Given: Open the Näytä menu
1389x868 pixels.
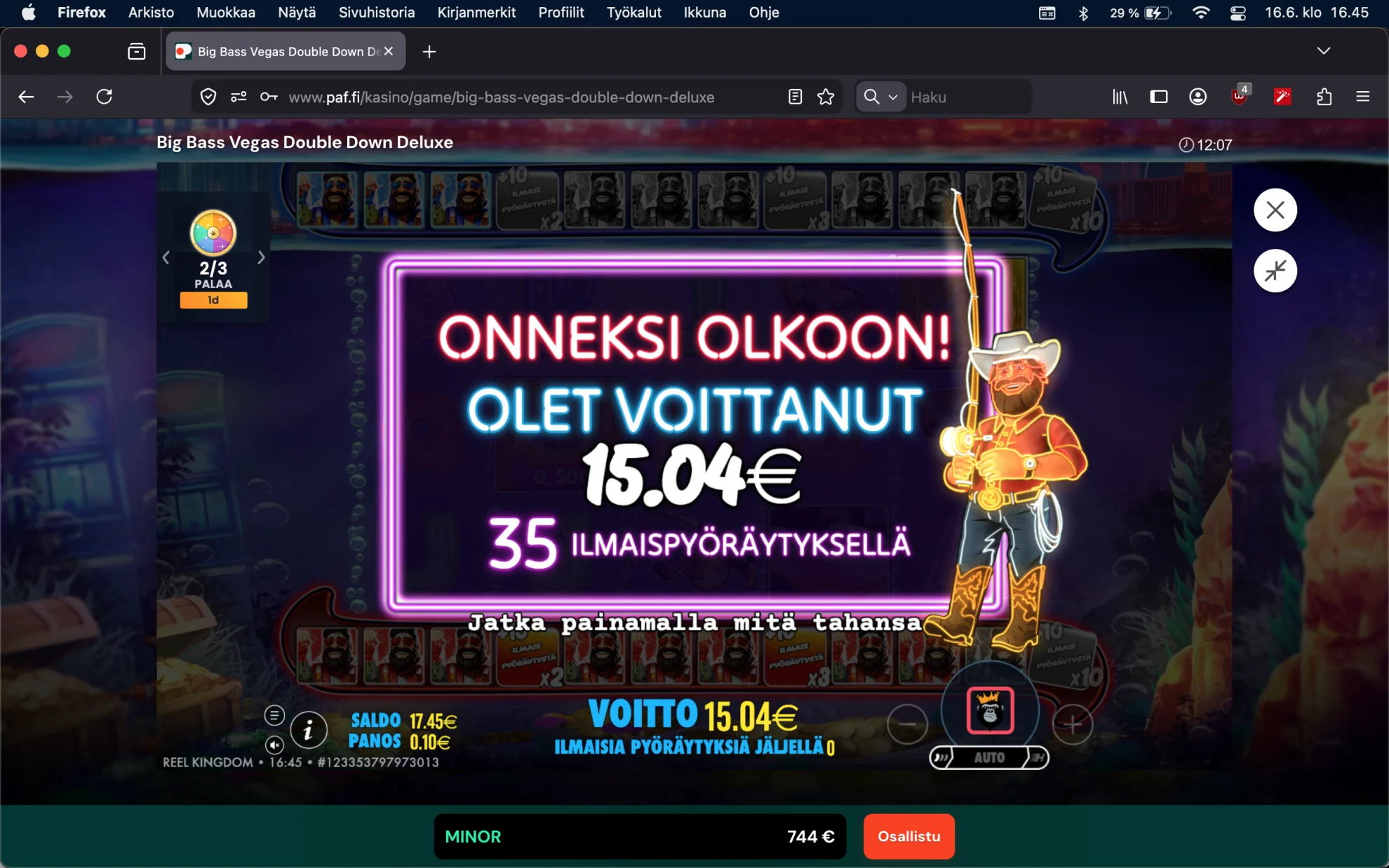Looking at the screenshot, I should [x=297, y=13].
